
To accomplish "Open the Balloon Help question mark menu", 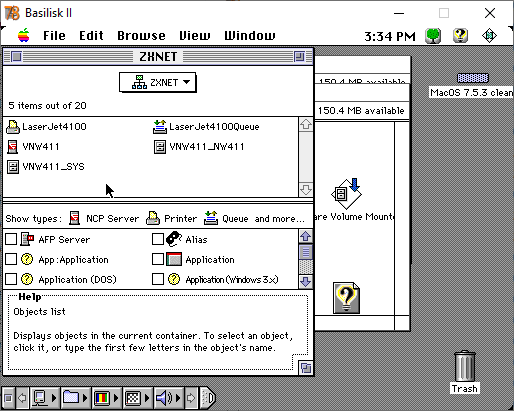I will coord(460,36).
